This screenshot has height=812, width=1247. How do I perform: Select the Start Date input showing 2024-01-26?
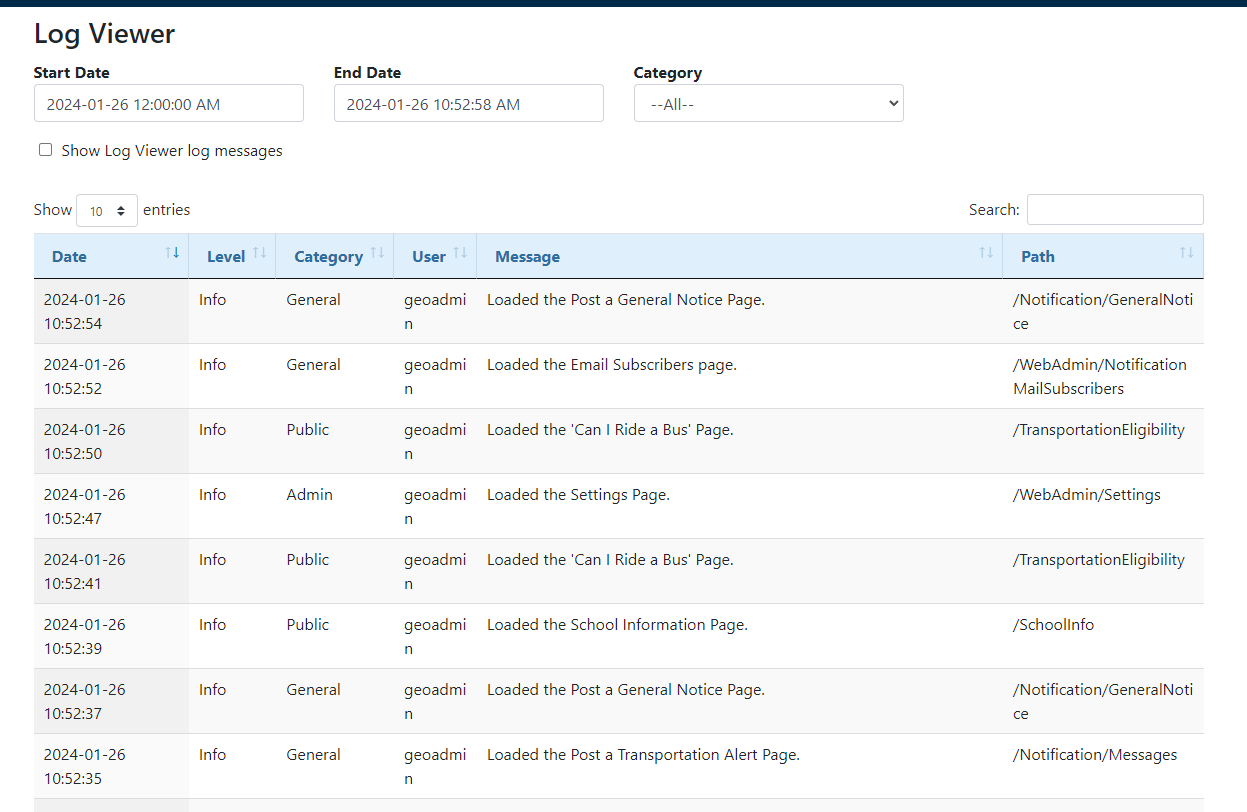(x=168, y=103)
